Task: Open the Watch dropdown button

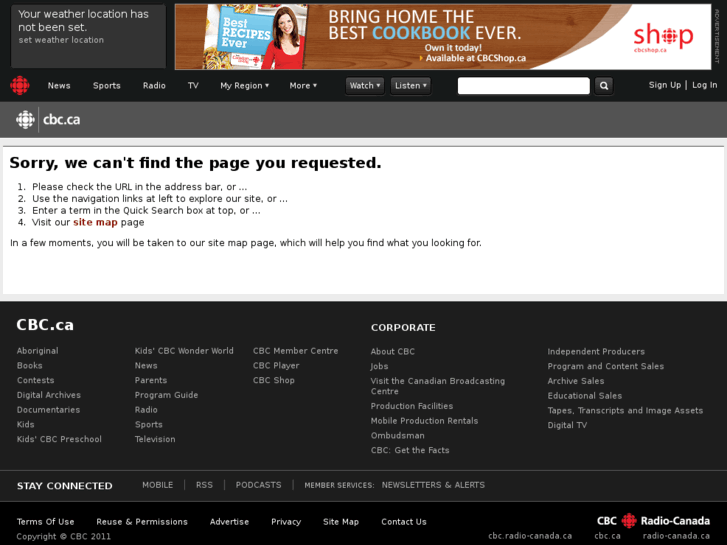Action: tap(365, 86)
